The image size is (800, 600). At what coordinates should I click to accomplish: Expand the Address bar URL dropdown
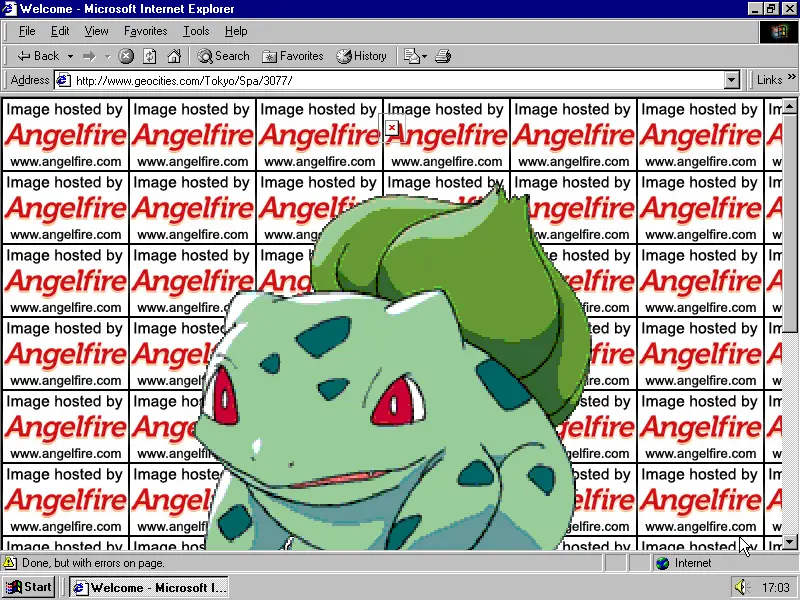[733, 79]
